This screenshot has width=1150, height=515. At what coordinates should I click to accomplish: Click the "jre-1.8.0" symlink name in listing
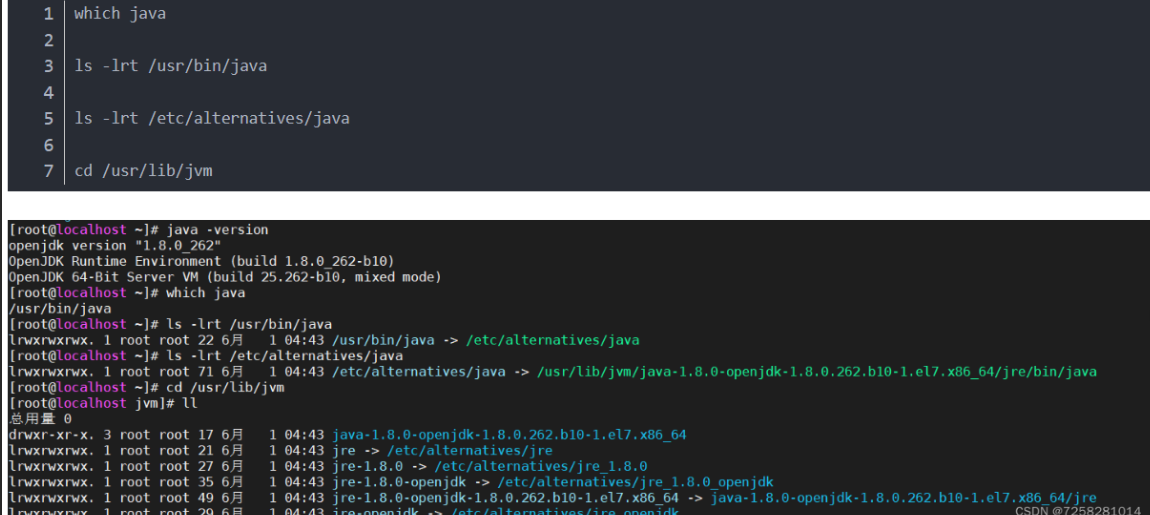point(367,466)
